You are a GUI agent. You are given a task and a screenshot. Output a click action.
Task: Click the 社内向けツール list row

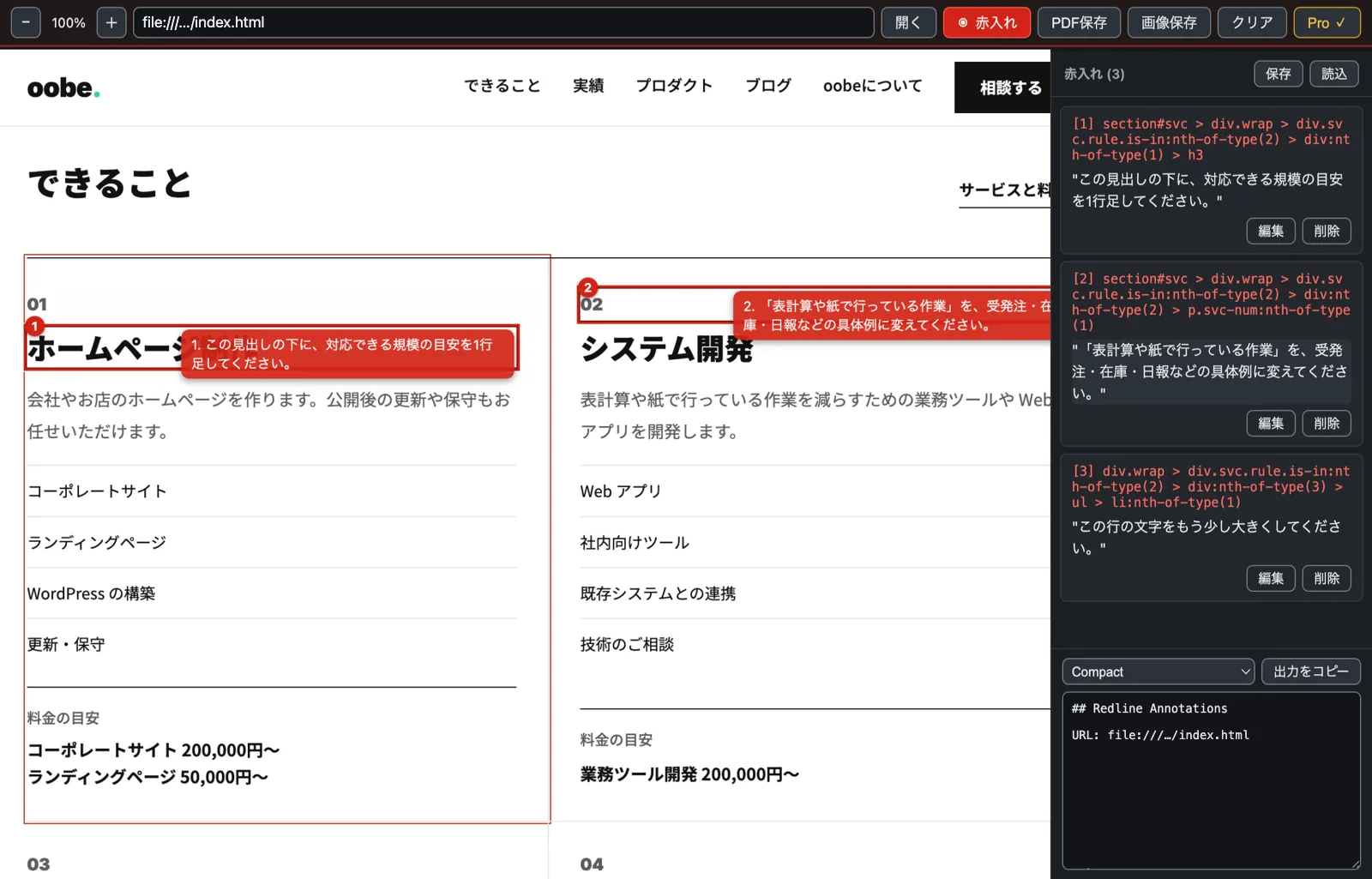(815, 543)
